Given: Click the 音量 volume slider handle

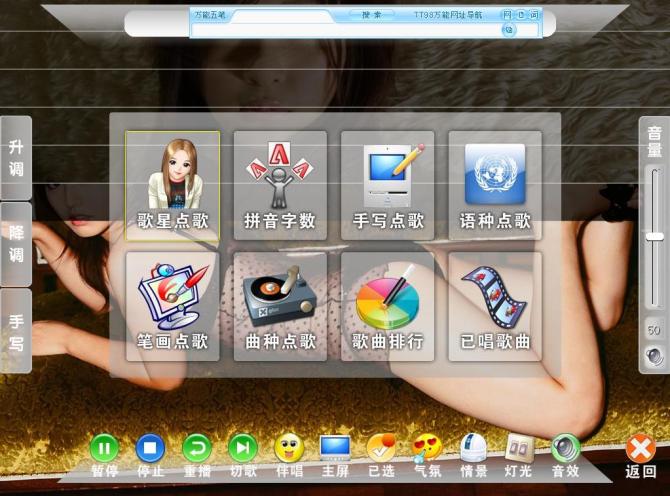Looking at the screenshot, I should [x=655, y=236].
